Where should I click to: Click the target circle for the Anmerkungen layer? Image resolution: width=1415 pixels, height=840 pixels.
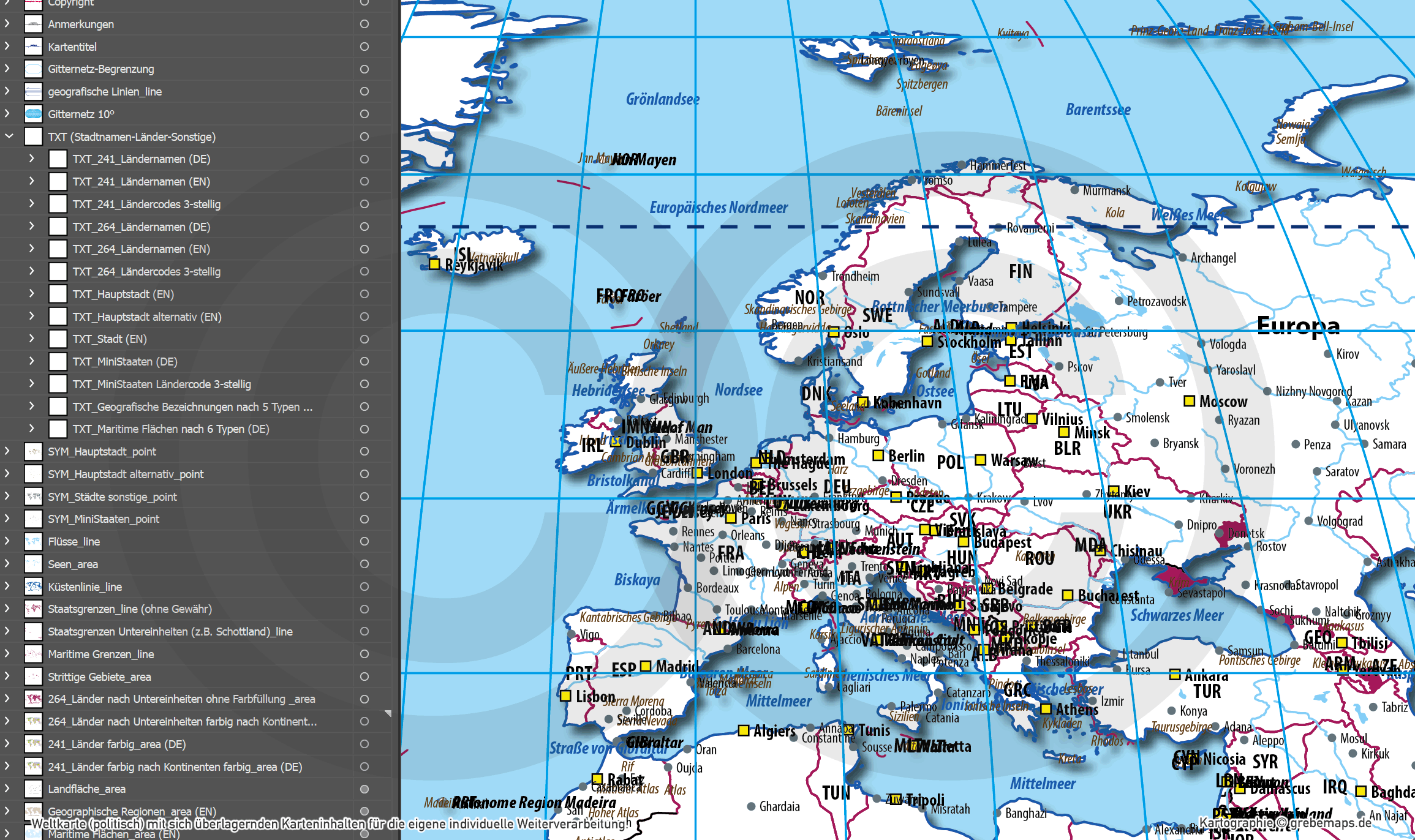[x=364, y=24]
